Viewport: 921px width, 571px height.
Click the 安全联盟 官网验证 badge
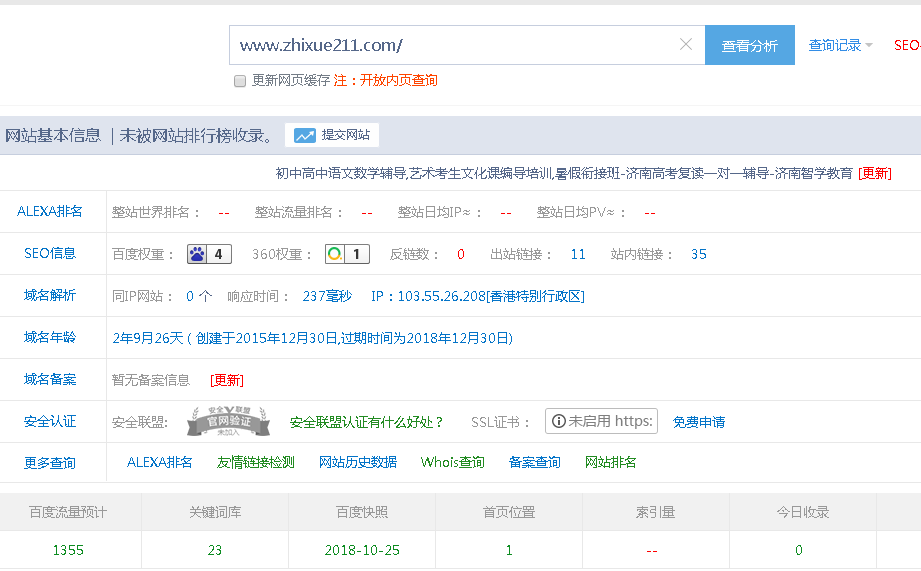[x=228, y=421]
